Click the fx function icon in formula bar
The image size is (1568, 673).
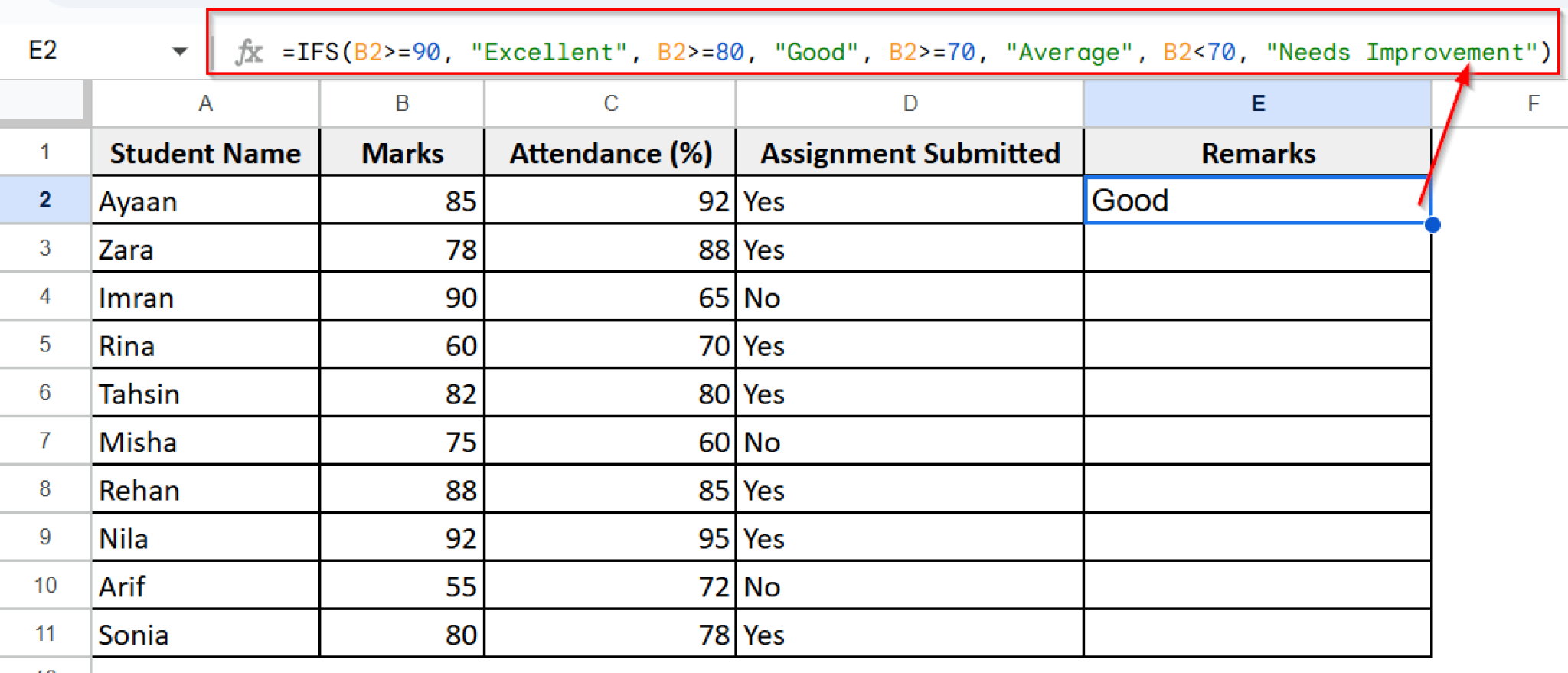click(249, 51)
